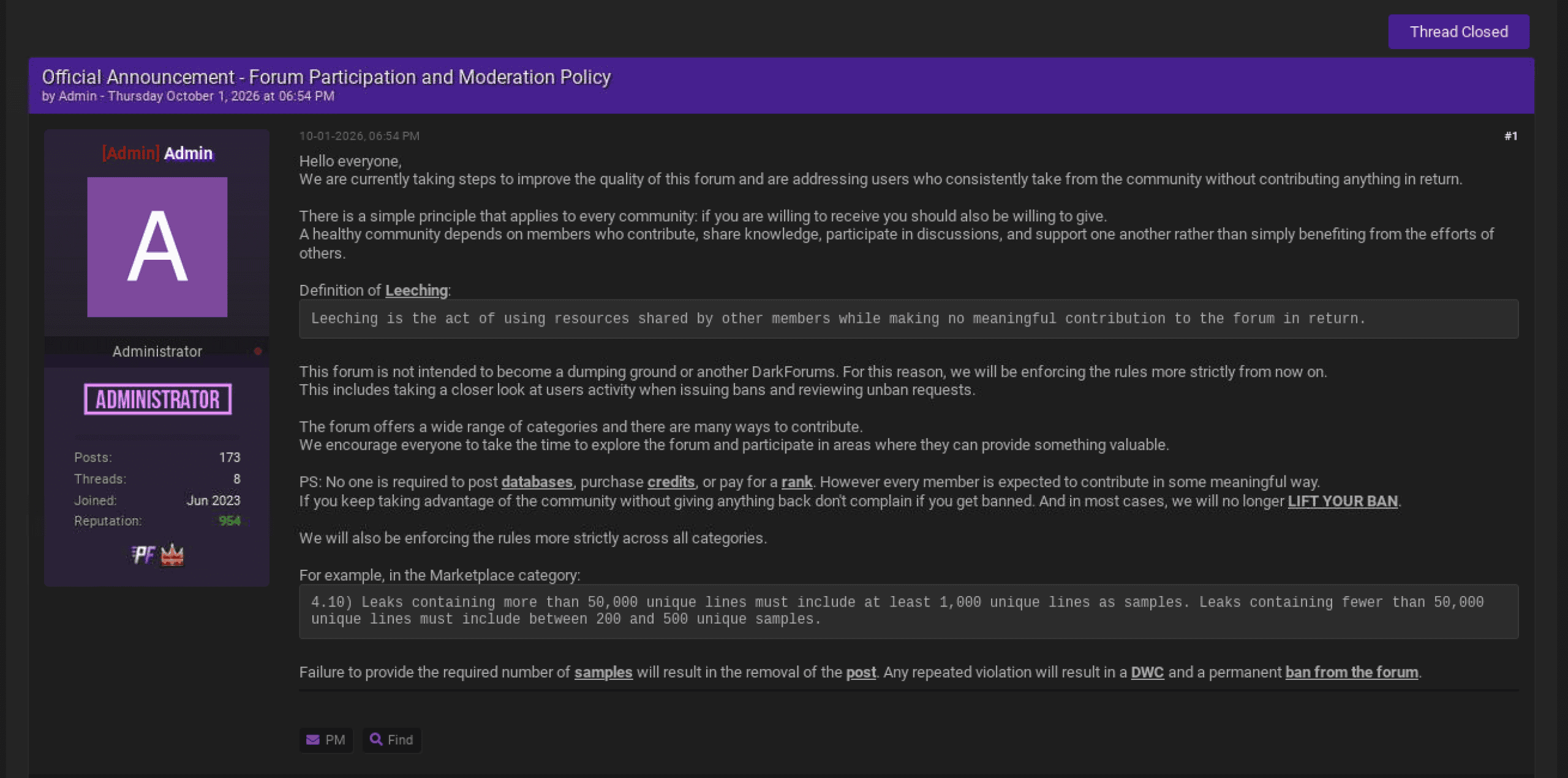Click the red crown badge icon
Viewport: 1568px width, 778px height.
[172, 555]
